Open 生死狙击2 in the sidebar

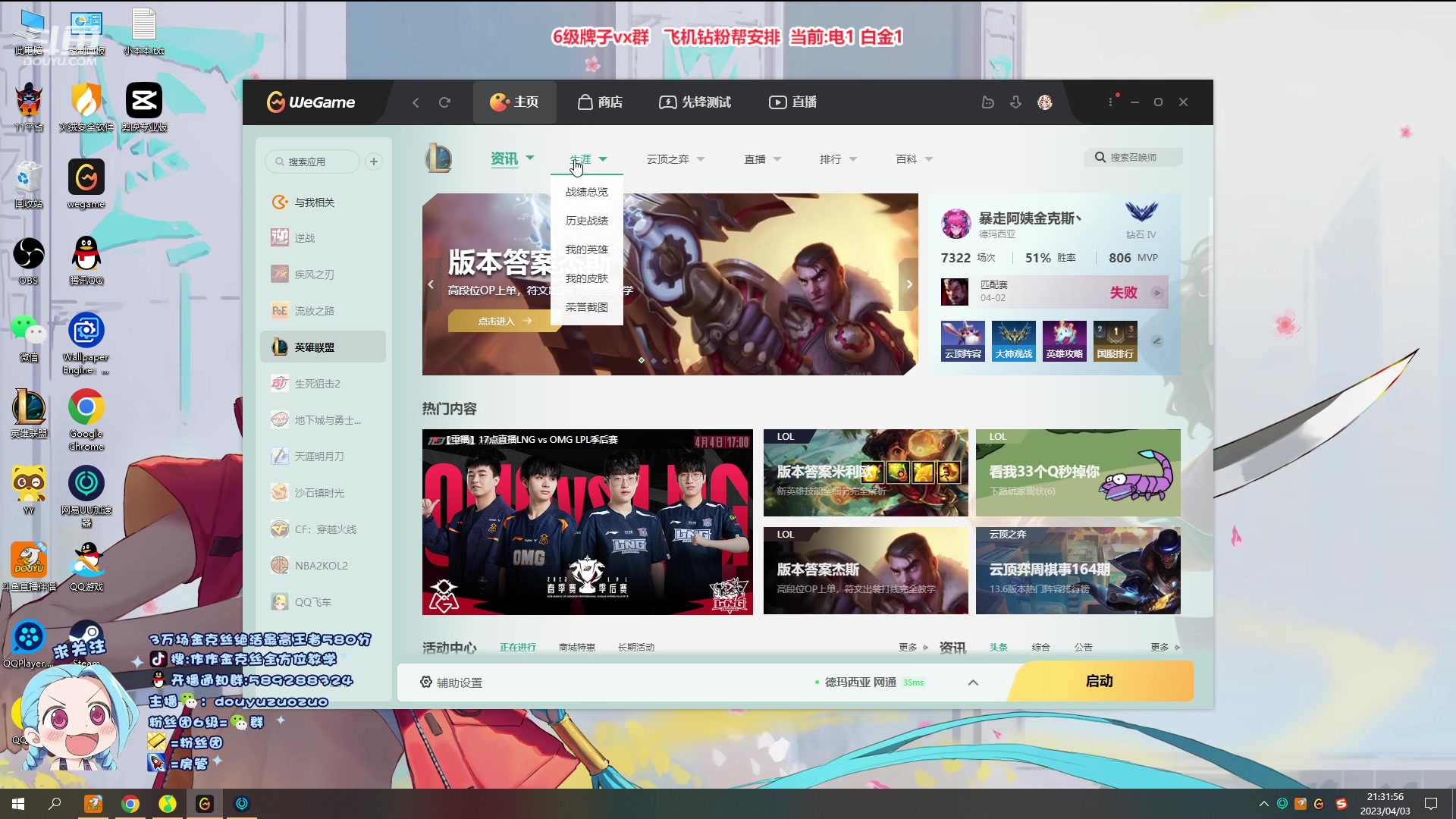click(323, 384)
